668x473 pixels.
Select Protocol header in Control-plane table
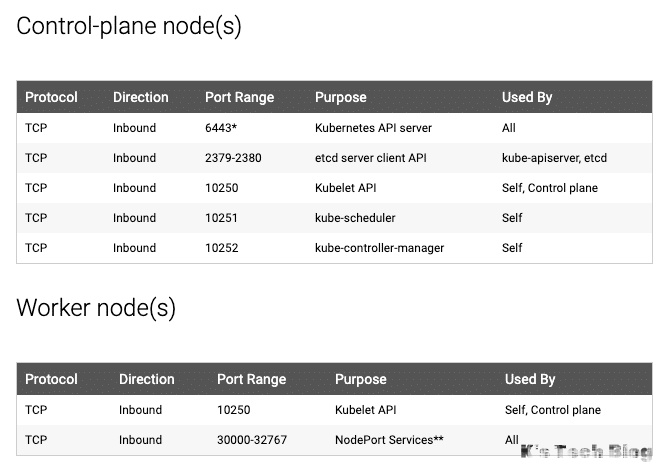[x=51, y=97]
